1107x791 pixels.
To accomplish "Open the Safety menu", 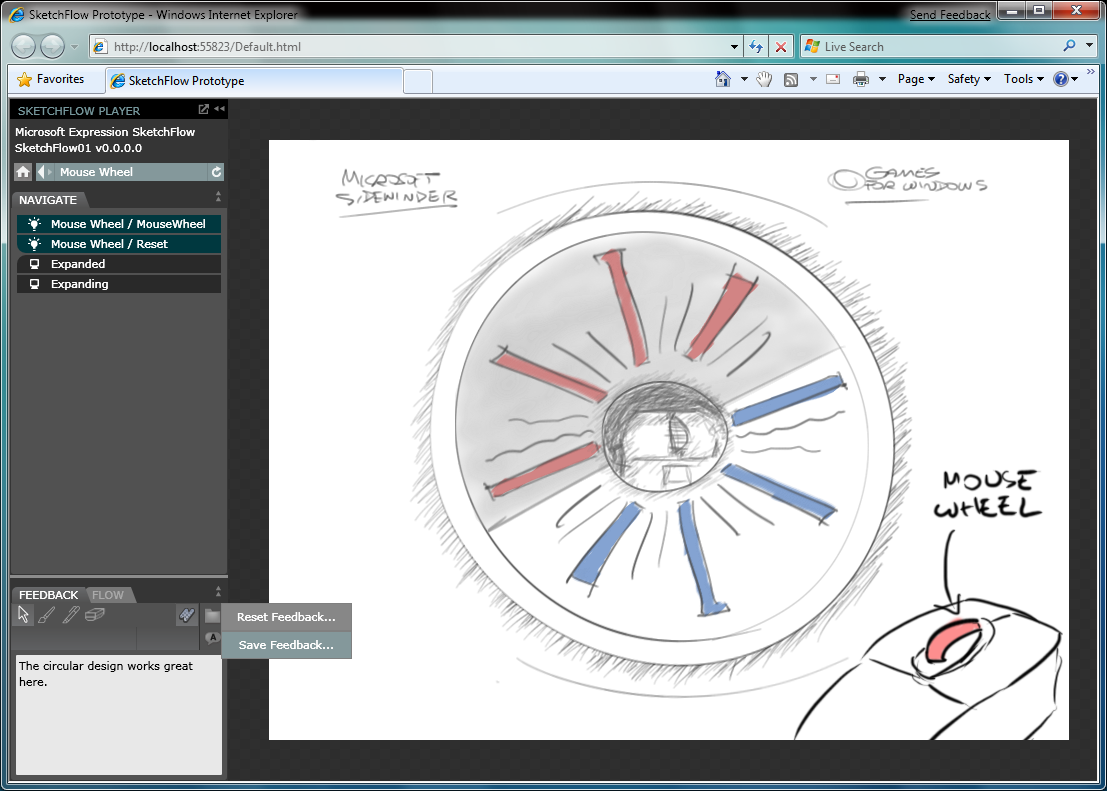I will [969, 79].
